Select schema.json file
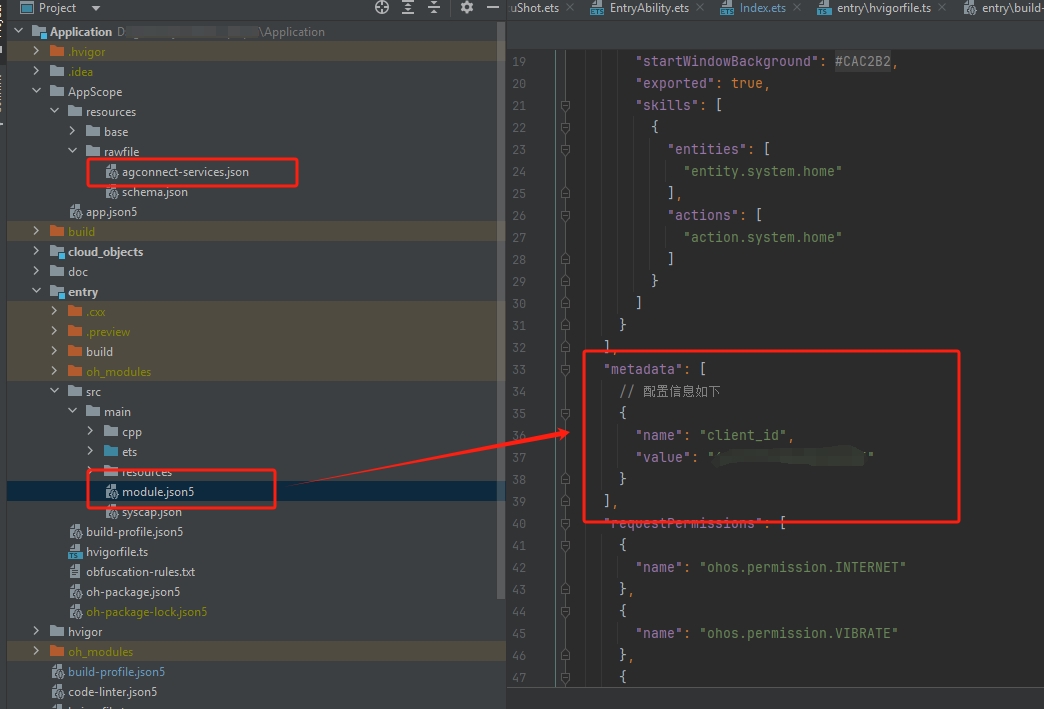The image size is (1044, 709). point(154,192)
